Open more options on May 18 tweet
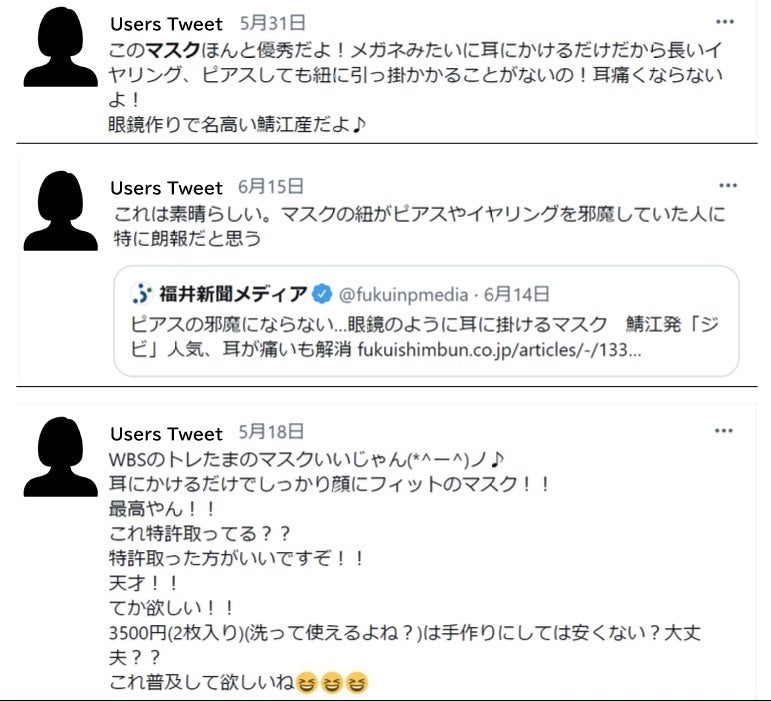 [724, 431]
